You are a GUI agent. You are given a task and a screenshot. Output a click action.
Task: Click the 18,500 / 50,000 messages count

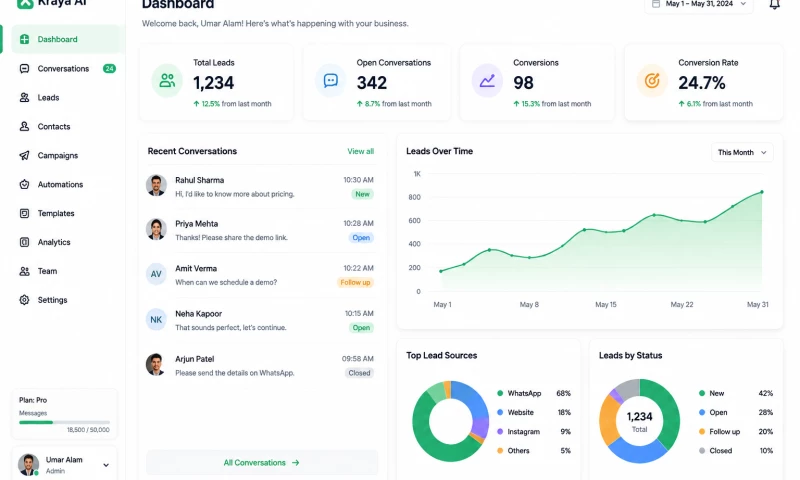(88, 430)
